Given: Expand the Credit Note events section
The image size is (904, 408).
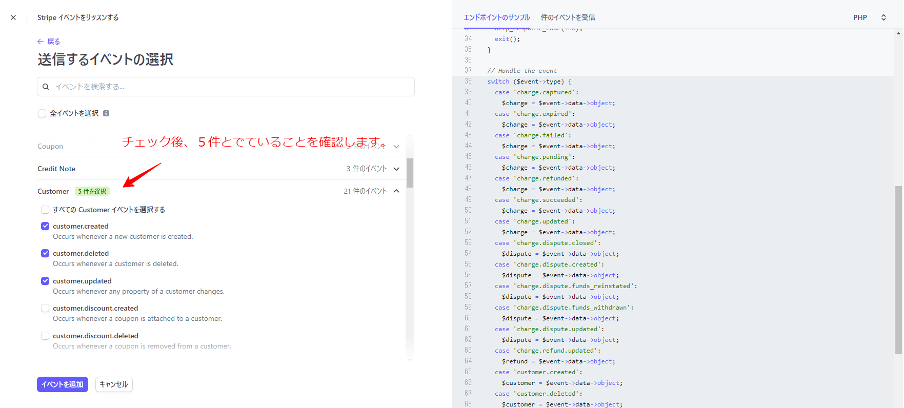Looking at the screenshot, I should click(x=396, y=168).
